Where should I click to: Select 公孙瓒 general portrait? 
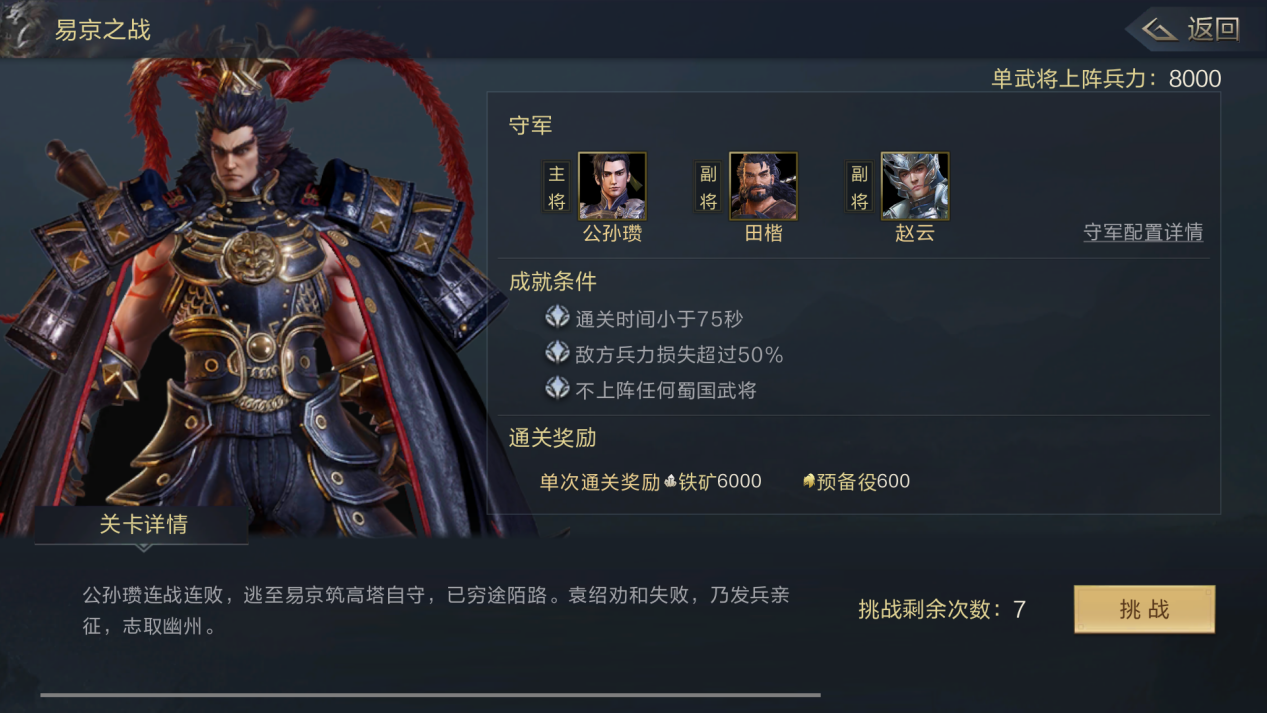612,186
